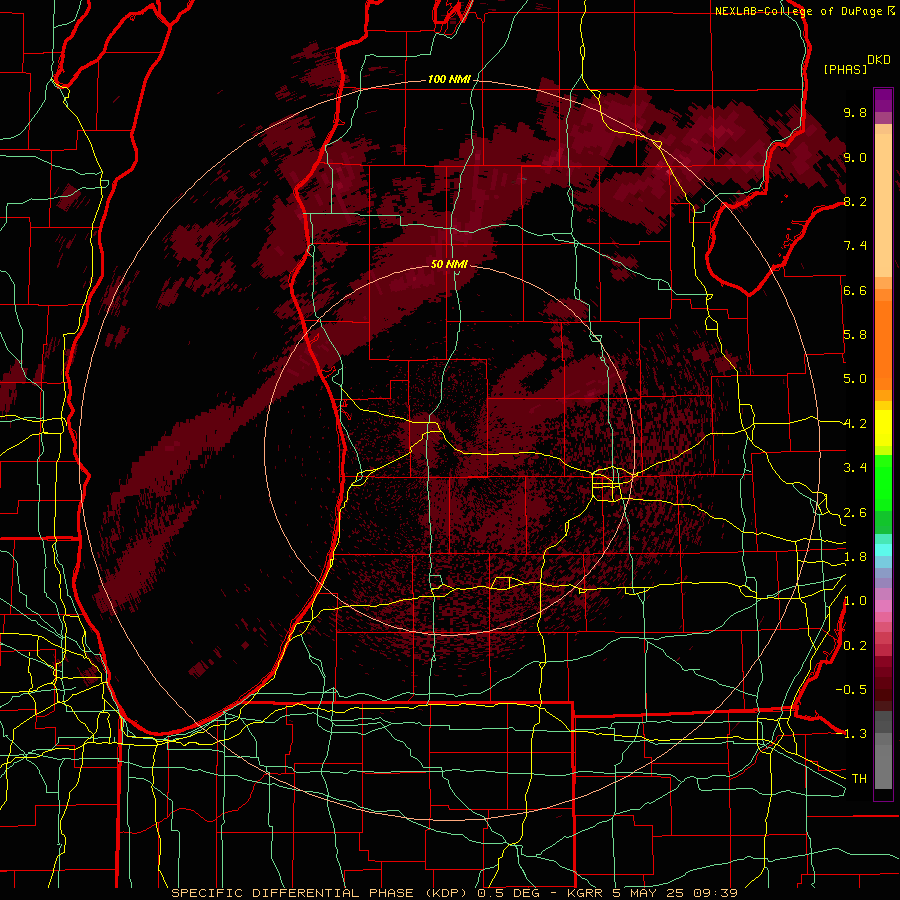
Task: Click the 7.4 value on the color scale
Action: point(855,246)
